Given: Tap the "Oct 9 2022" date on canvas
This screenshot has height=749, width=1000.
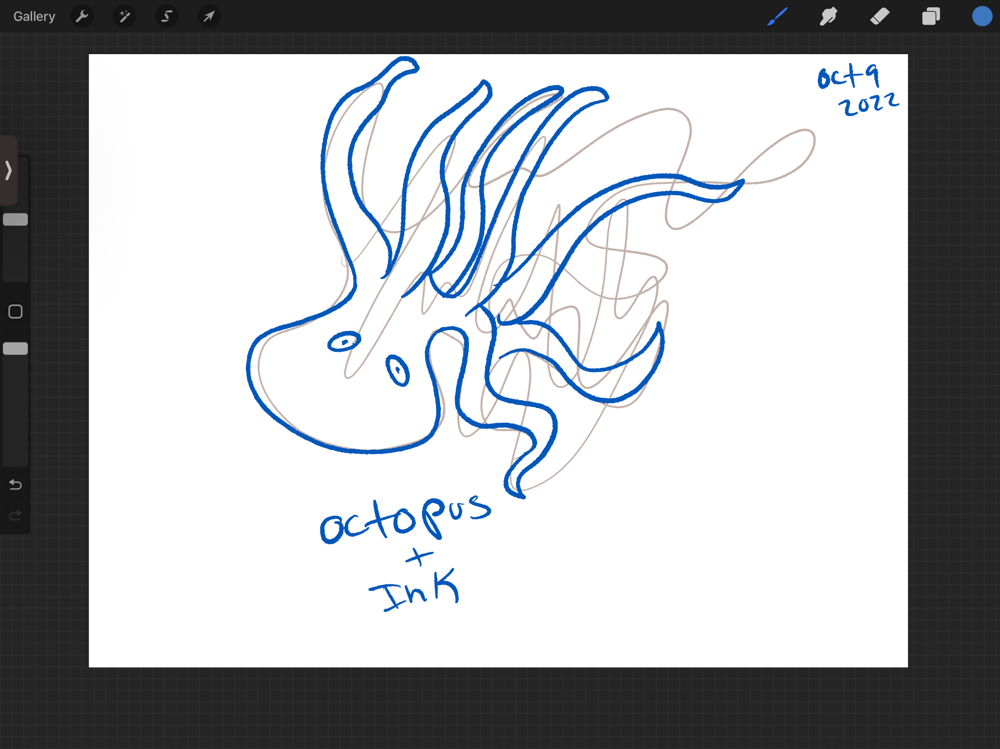Looking at the screenshot, I should click(x=858, y=90).
